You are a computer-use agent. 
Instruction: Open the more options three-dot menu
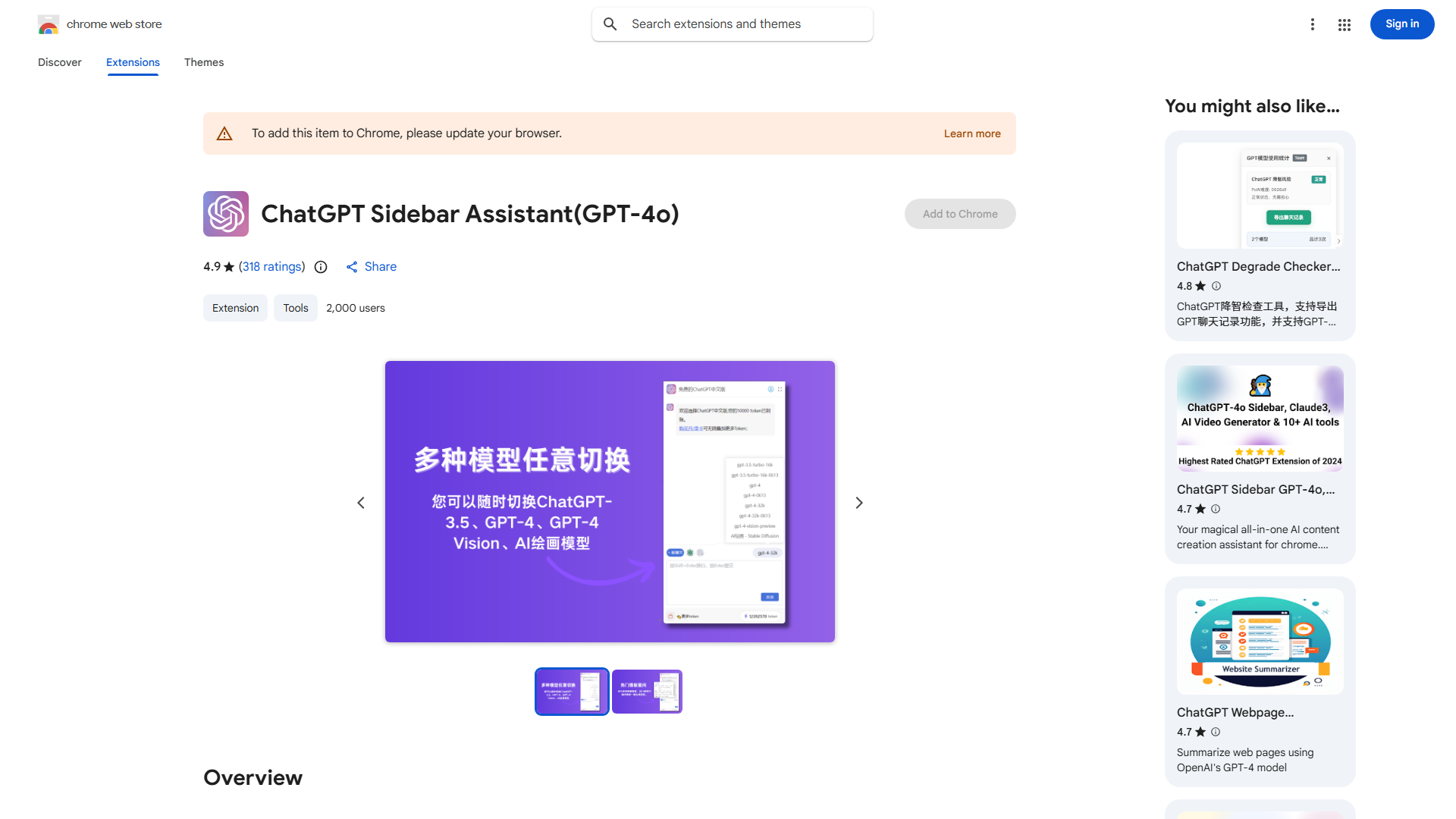coord(1313,24)
